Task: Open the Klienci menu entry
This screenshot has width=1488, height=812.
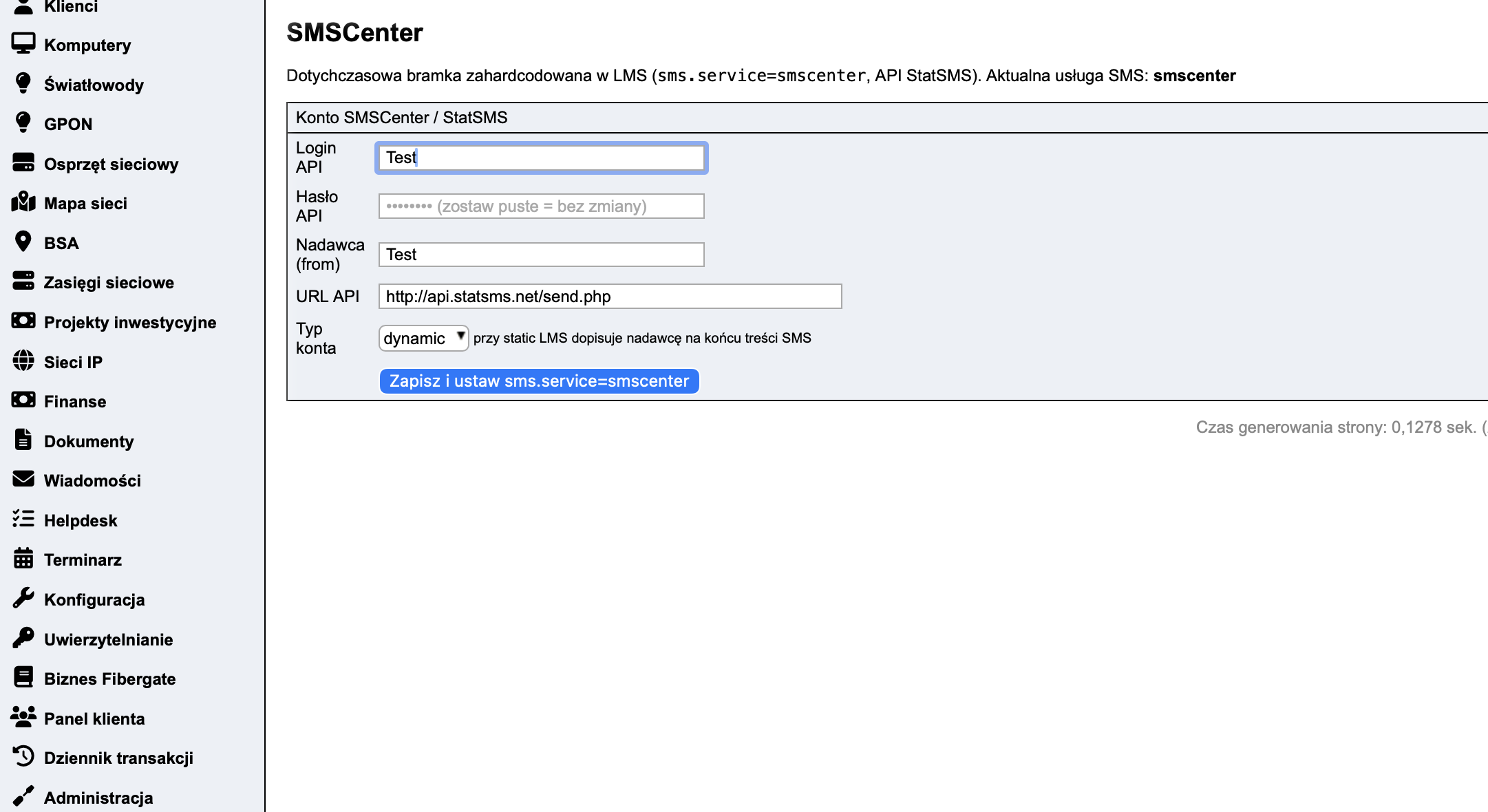Action: pyautogui.click(x=71, y=6)
